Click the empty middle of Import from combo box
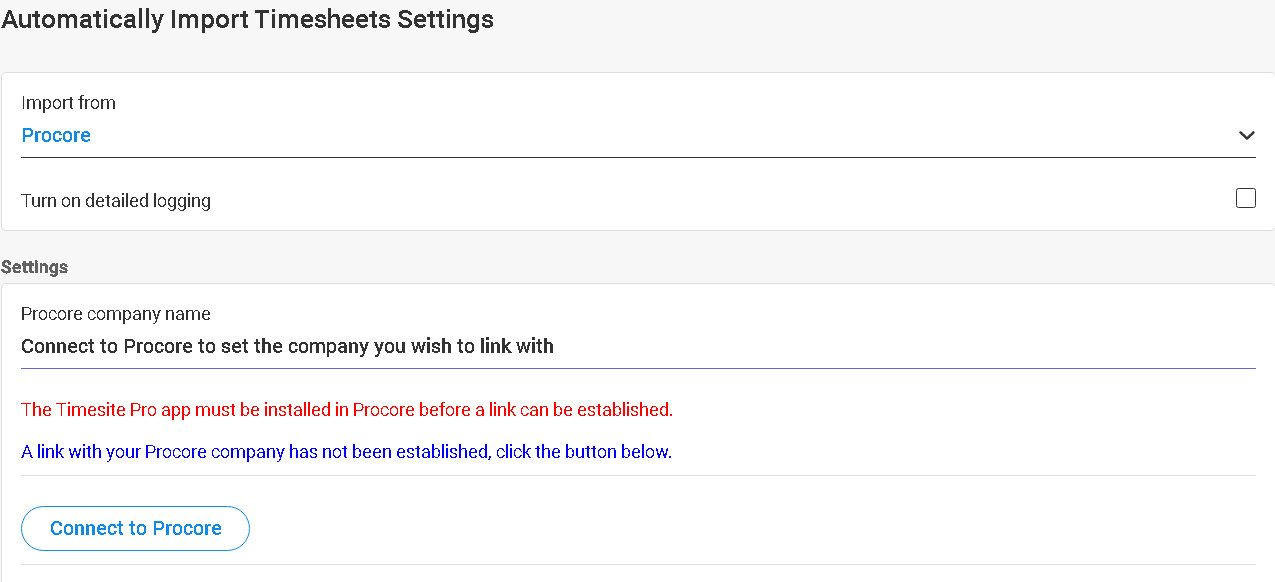Image resolution: width=1275 pixels, height=582 pixels. [660, 135]
